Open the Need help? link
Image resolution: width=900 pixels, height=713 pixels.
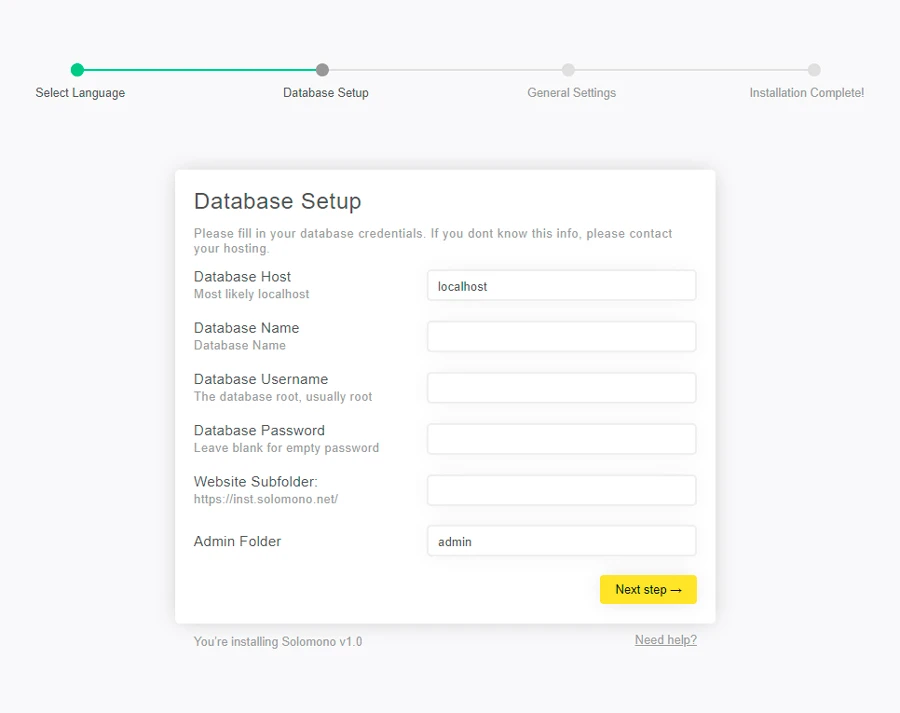coord(665,640)
